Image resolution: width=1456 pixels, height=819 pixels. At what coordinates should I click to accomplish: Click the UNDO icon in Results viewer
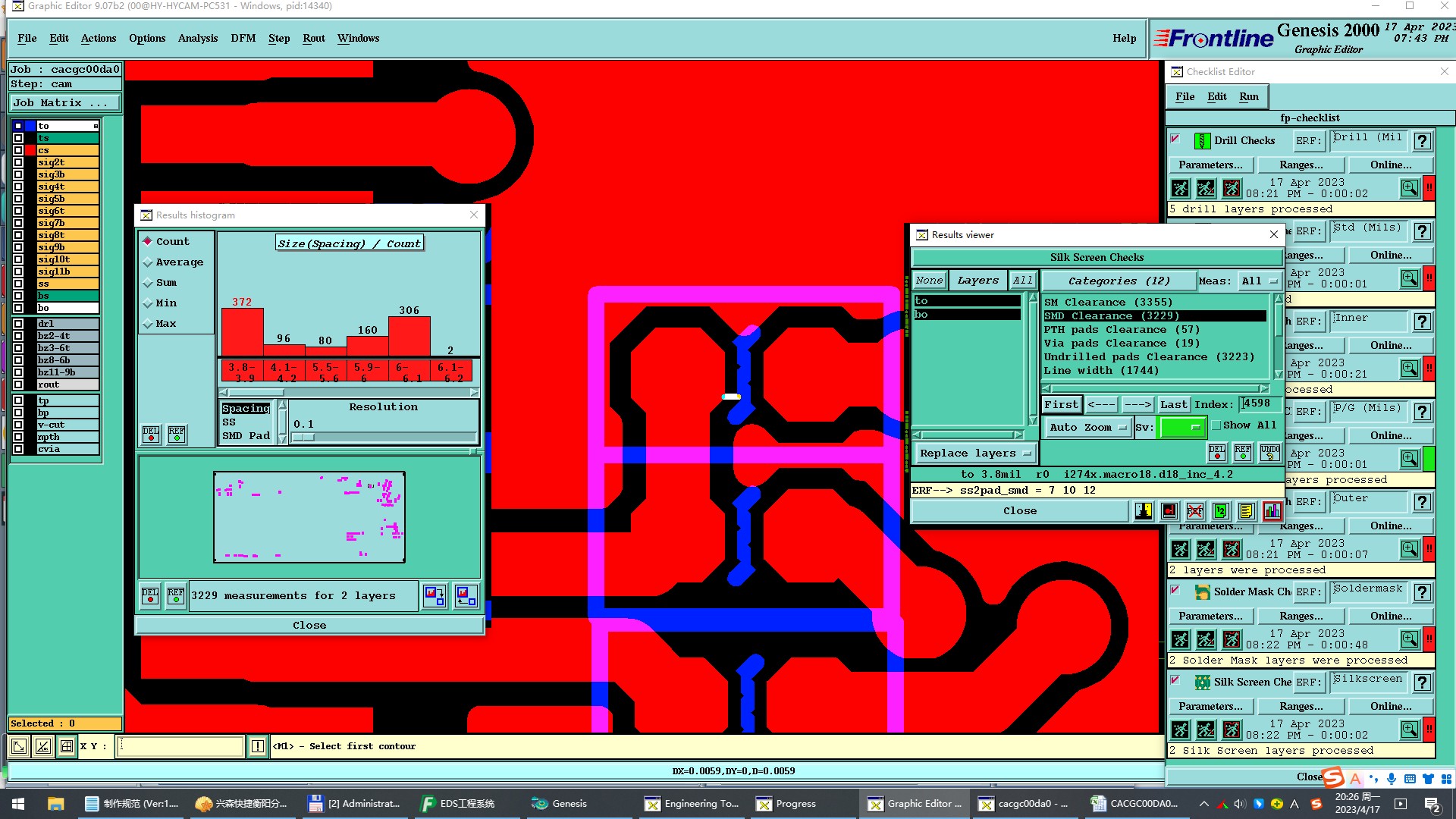click(x=1269, y=453)
